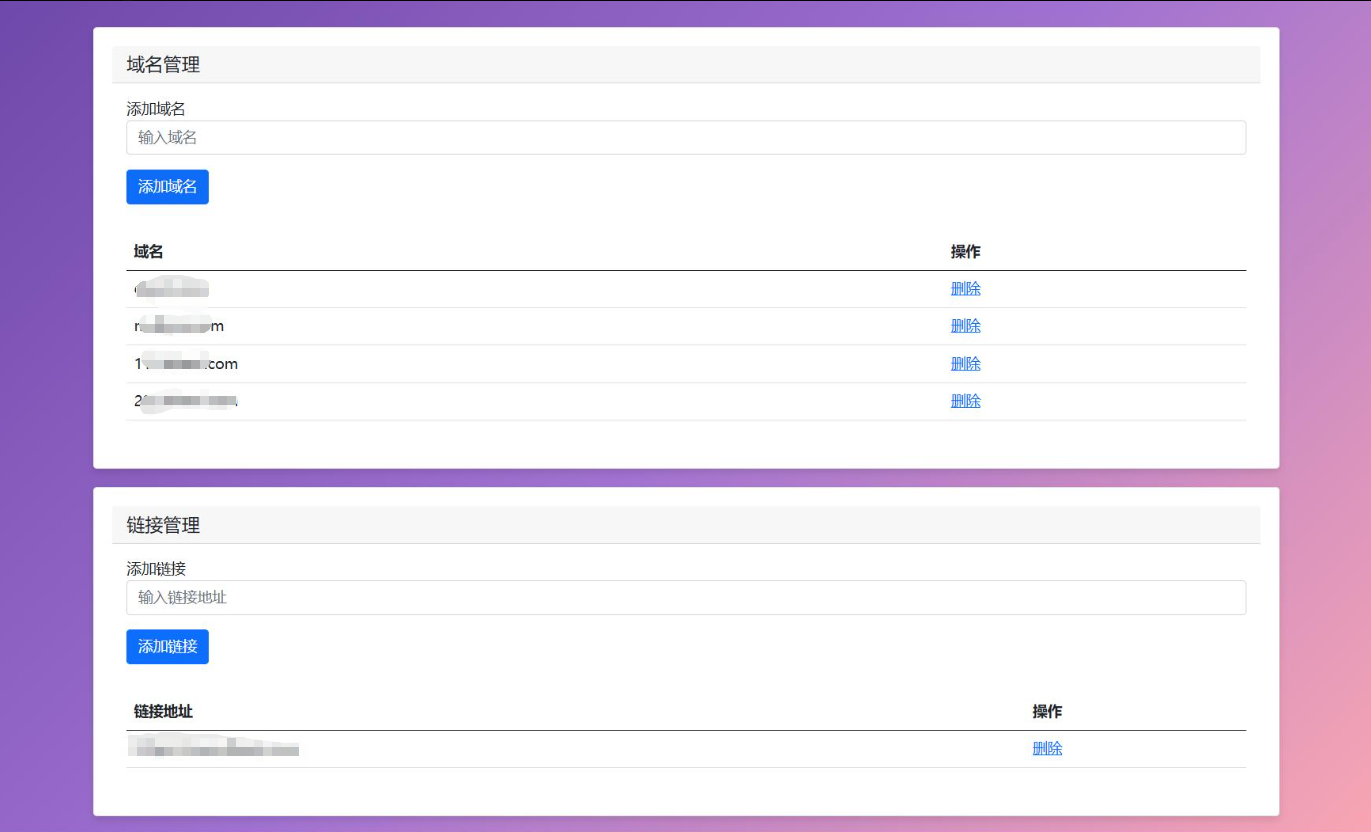Remove the third domain ending in .com
The height and width of the screenshot is (832, 1371).
[x=965, y=364]
